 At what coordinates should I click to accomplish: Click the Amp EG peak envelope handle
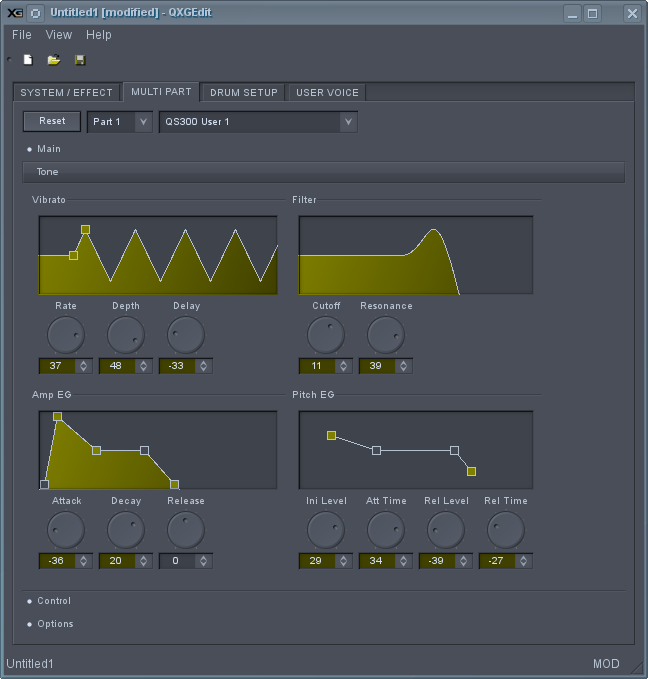(57, 416)
